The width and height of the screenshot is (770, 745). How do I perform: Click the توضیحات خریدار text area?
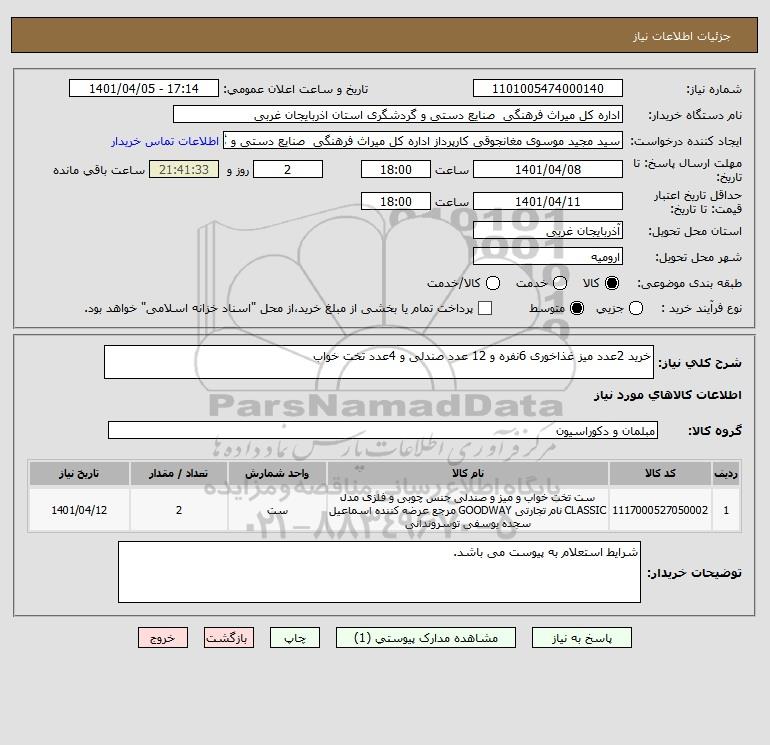pyautogui.click(x=379, y=572)
